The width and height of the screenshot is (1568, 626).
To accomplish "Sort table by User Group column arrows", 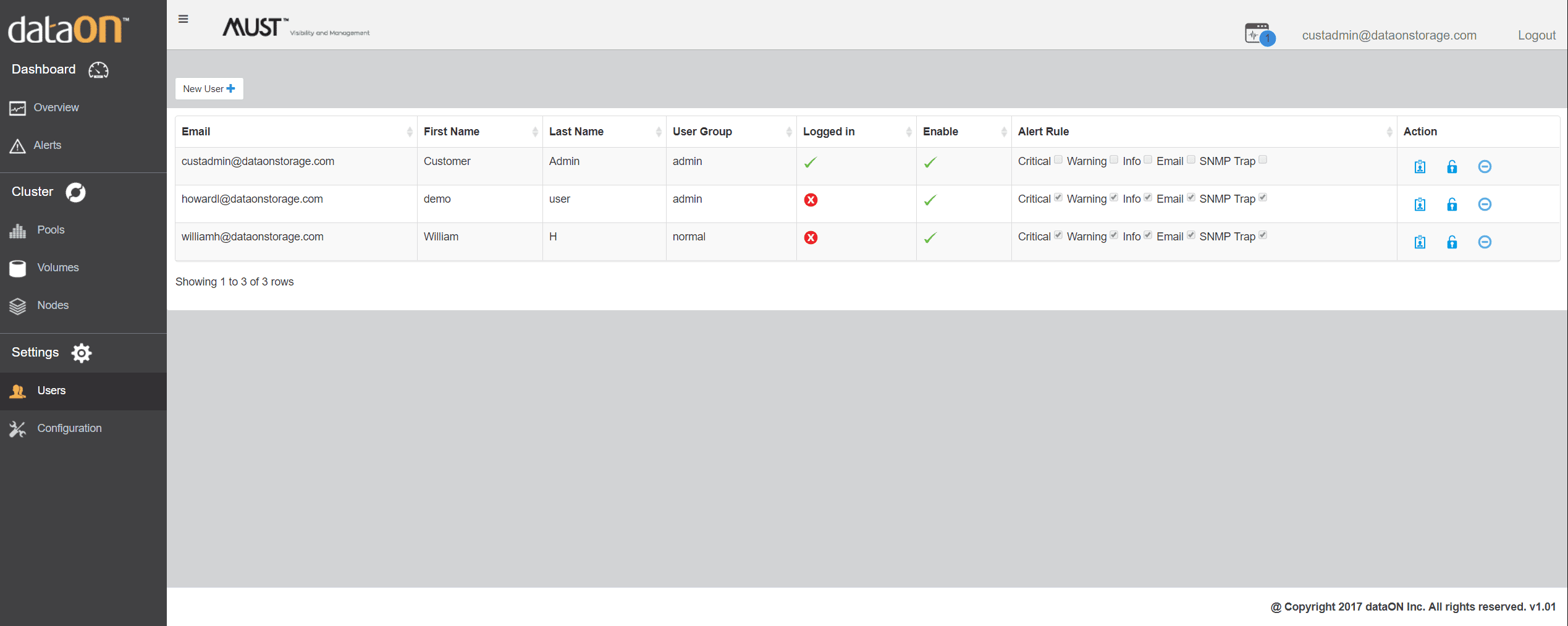I will pos(789,132).
